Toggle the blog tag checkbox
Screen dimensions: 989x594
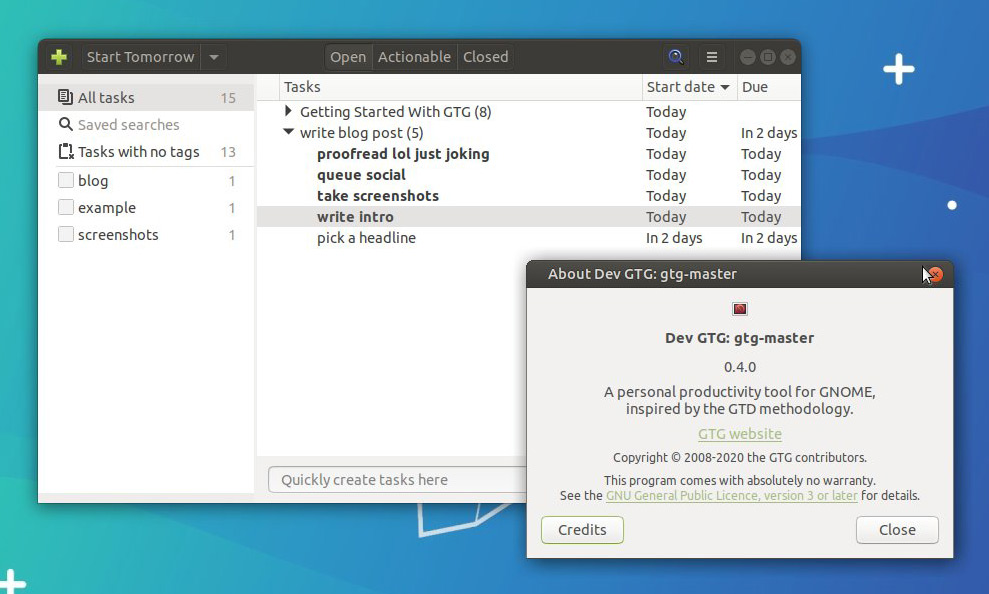pos(66,180)
